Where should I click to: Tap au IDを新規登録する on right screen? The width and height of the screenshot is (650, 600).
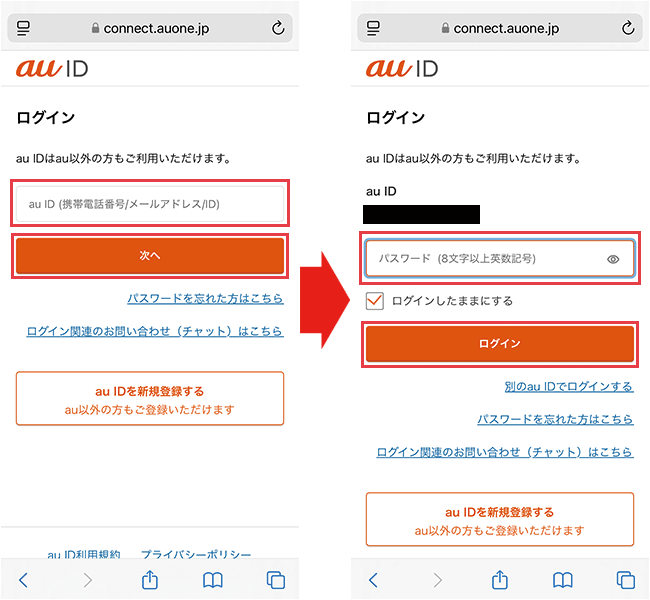[x=500, y=519]
